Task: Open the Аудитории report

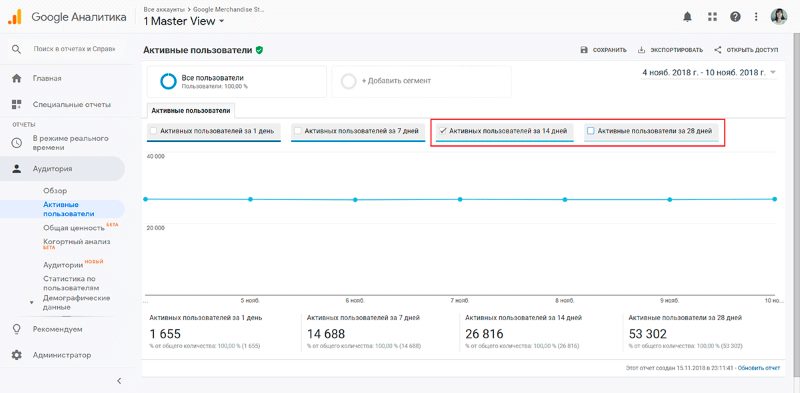Action: 63,265
